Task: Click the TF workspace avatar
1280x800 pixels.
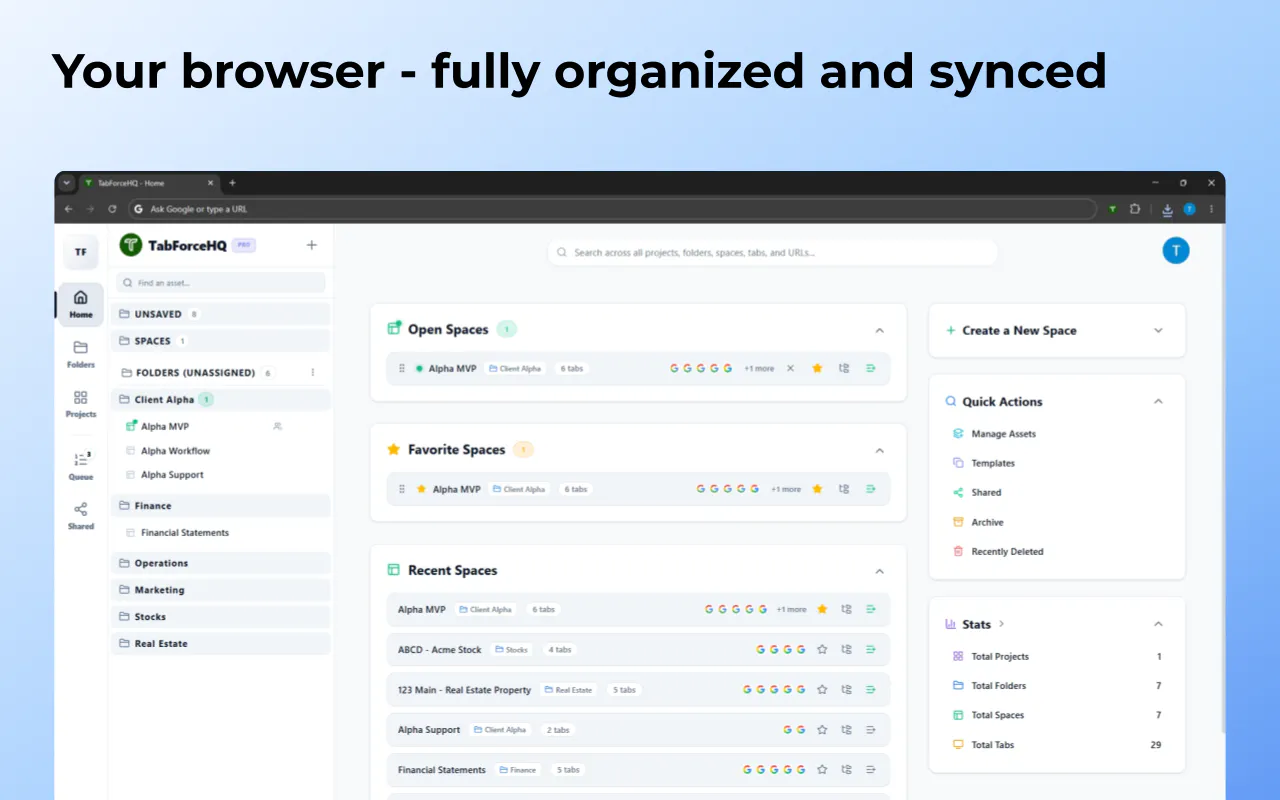Action: click(81, 252)
